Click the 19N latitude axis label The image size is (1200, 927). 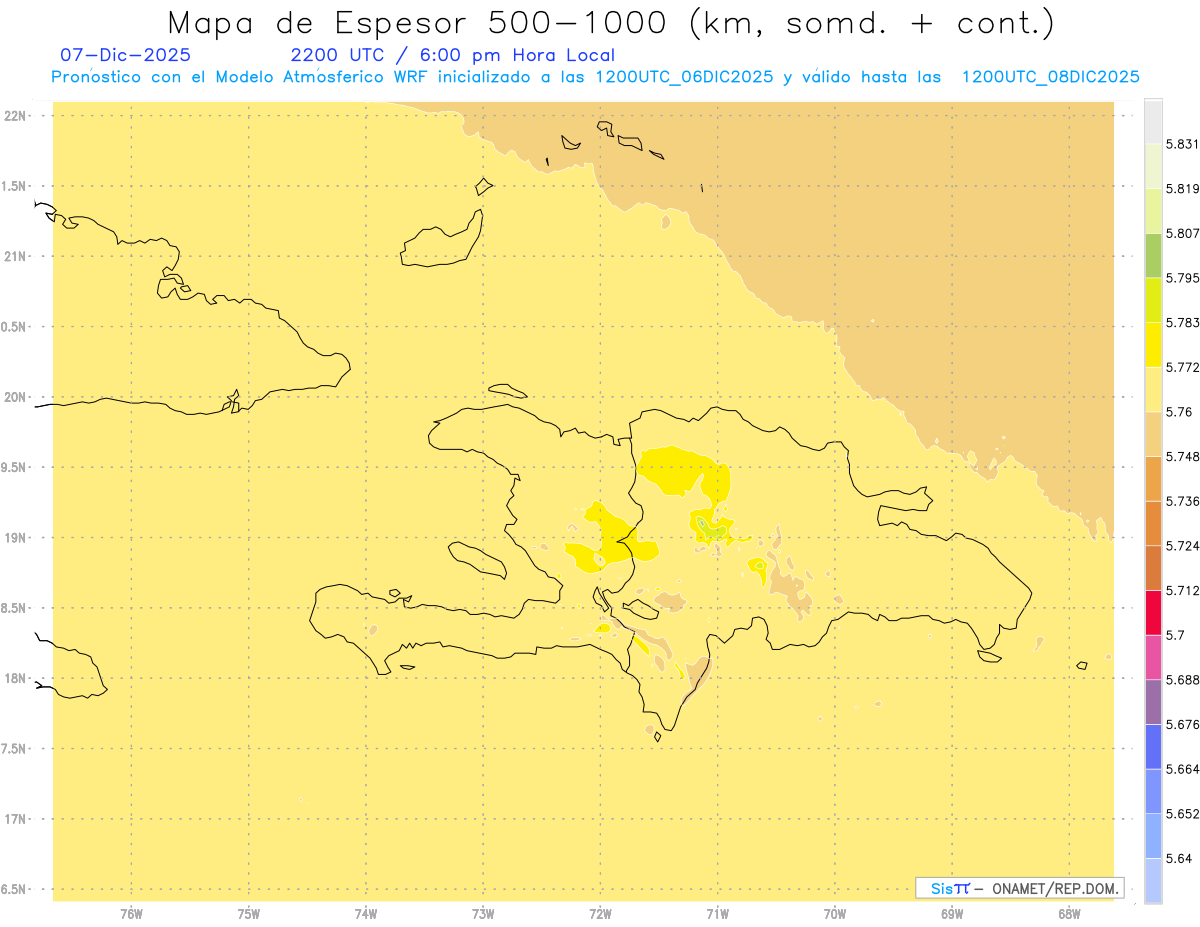(15, 538)
